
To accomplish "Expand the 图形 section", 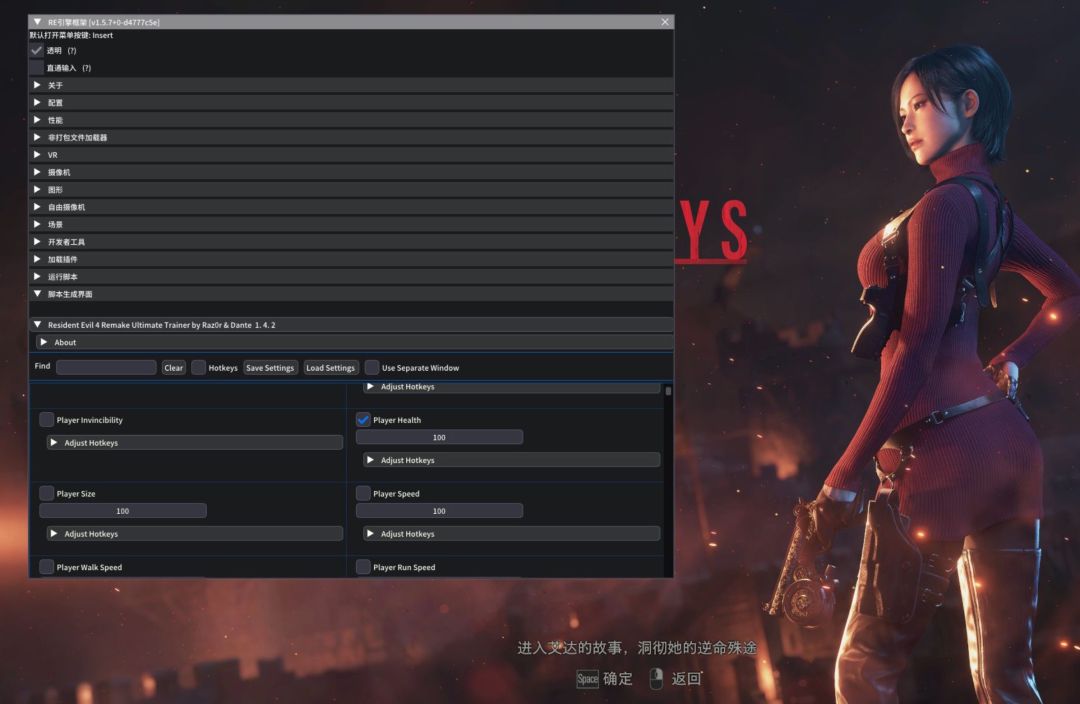I will [x=351, y=189].
